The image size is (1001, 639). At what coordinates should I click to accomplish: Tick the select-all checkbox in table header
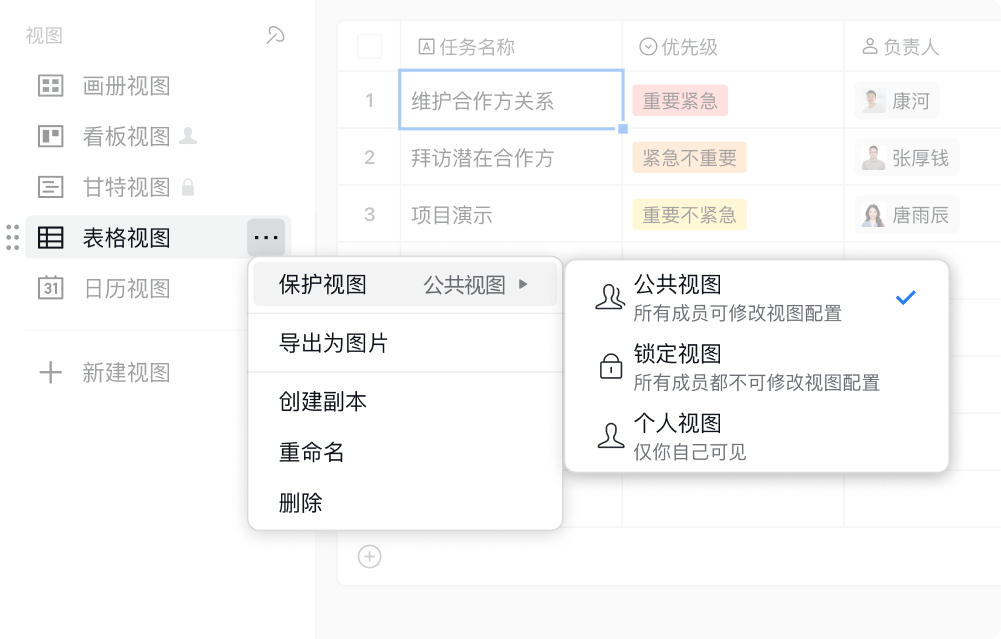pos(370,47)
